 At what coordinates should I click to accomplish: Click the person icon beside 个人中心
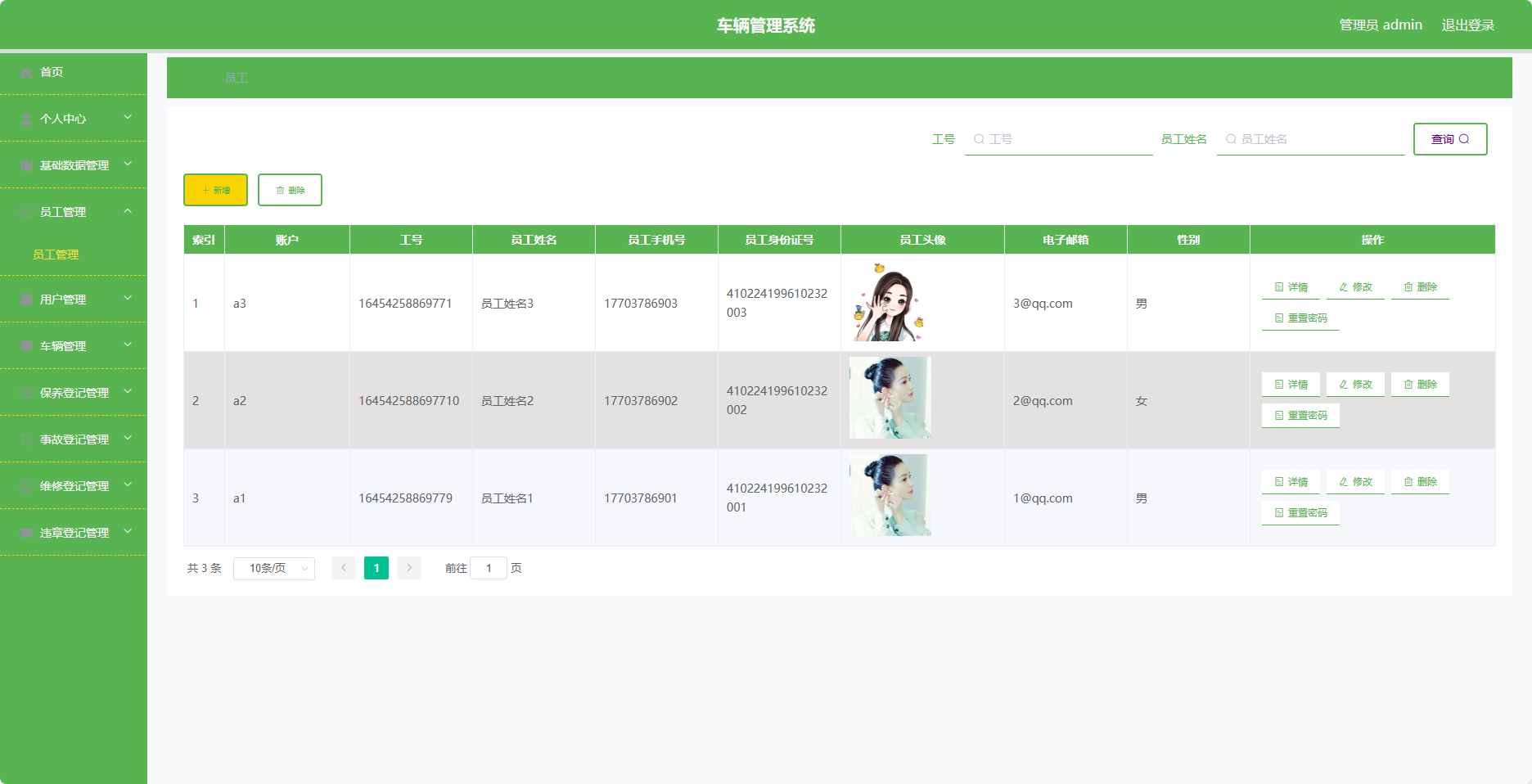[26, 119]
